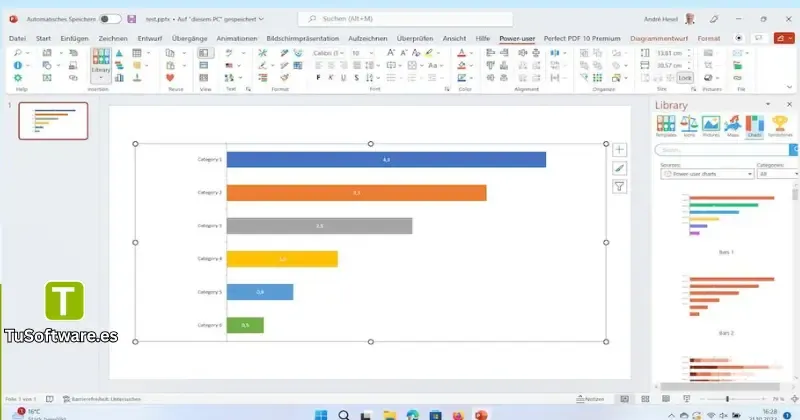Select the Templates icon in Library pane
The image size is (800, 420).
click(666, 126)
